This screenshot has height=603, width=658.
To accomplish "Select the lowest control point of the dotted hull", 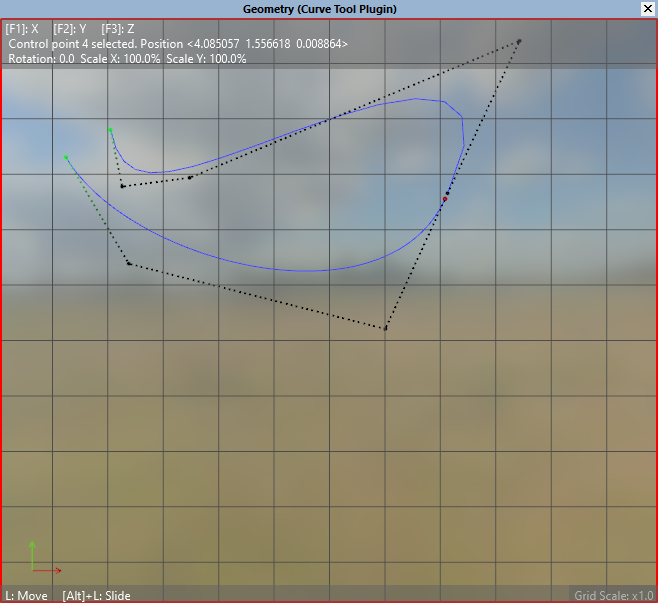I will 385,328.
